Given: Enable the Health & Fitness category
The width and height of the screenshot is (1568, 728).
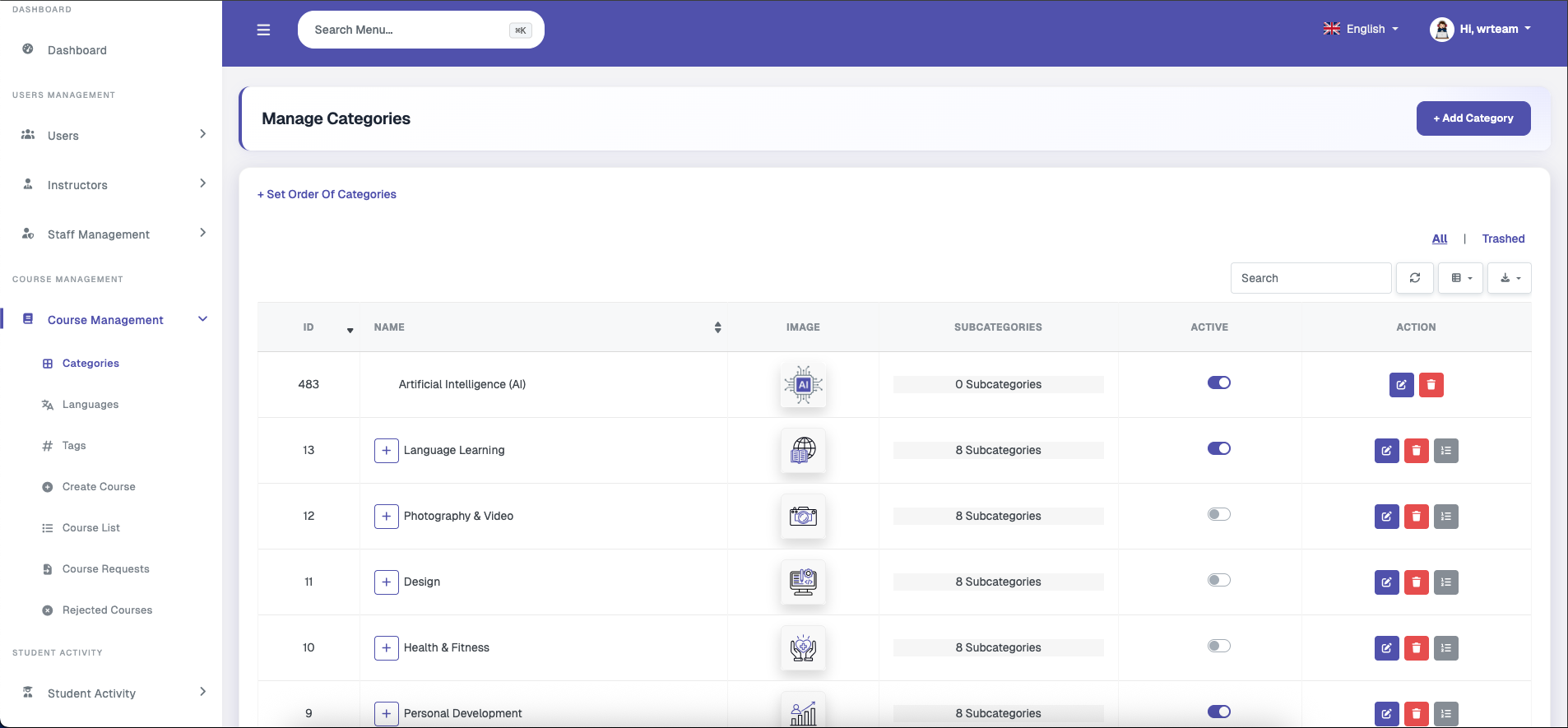Looking at the screenshot, I should click(x=1218, y=646).
